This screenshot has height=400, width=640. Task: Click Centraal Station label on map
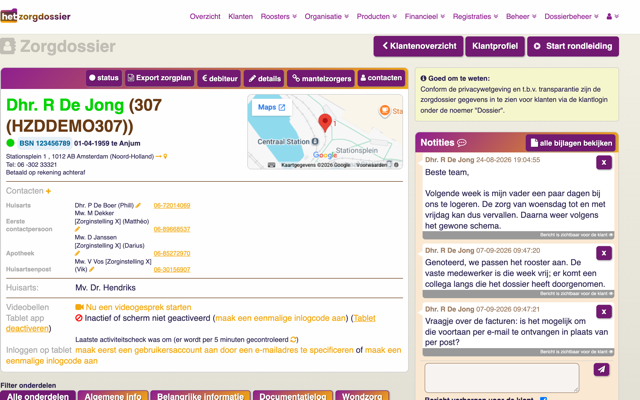point(284,142)
